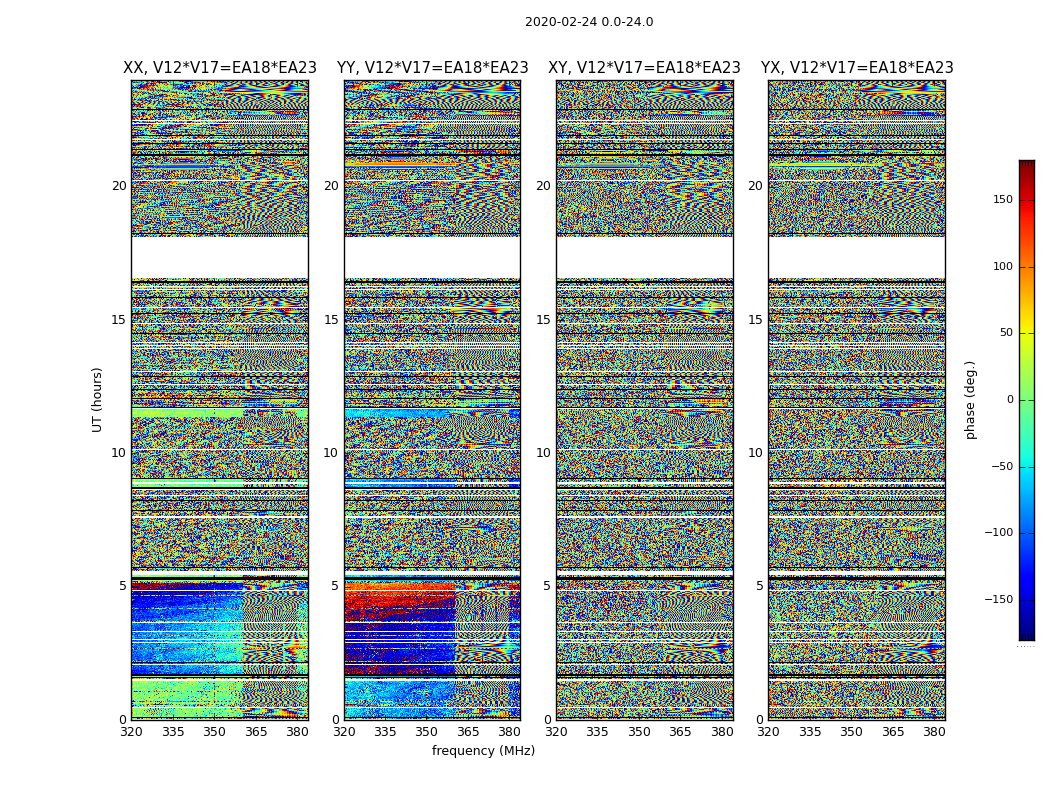1050x800 pixels.
Task: Click the date title "2020-02-24 0.0-24.0"
Action: tap(589, 22)
